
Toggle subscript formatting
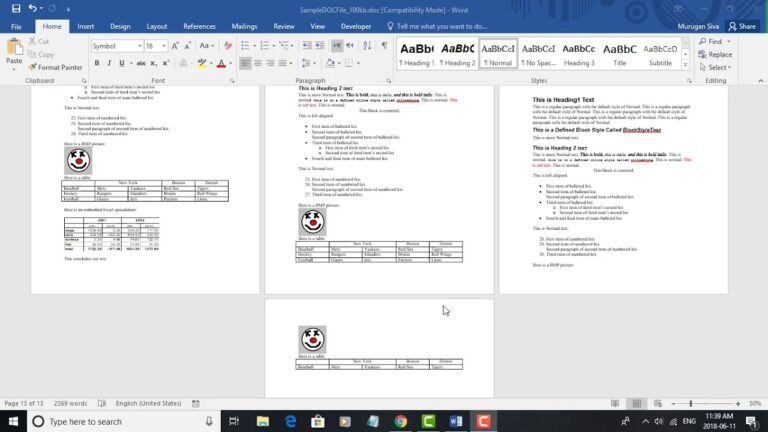[x=153, y=63]
